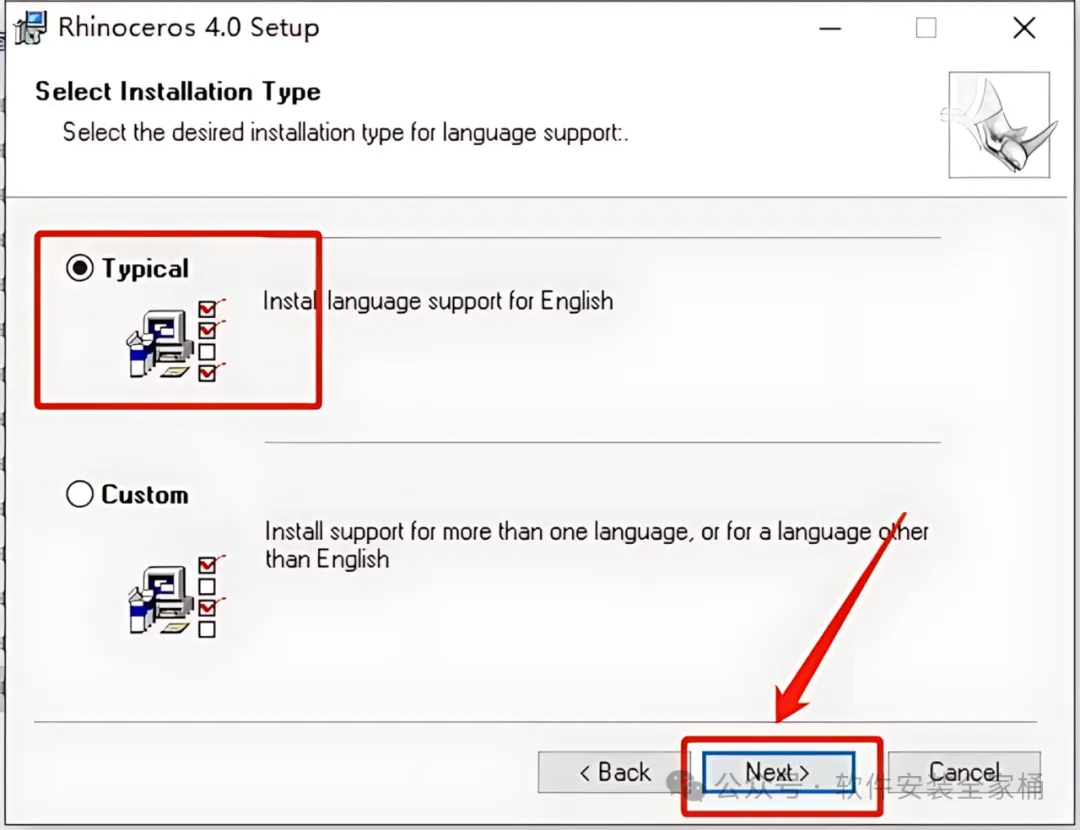Go back with the Back button
This screenshot has width=1080, height=830.
614,771
